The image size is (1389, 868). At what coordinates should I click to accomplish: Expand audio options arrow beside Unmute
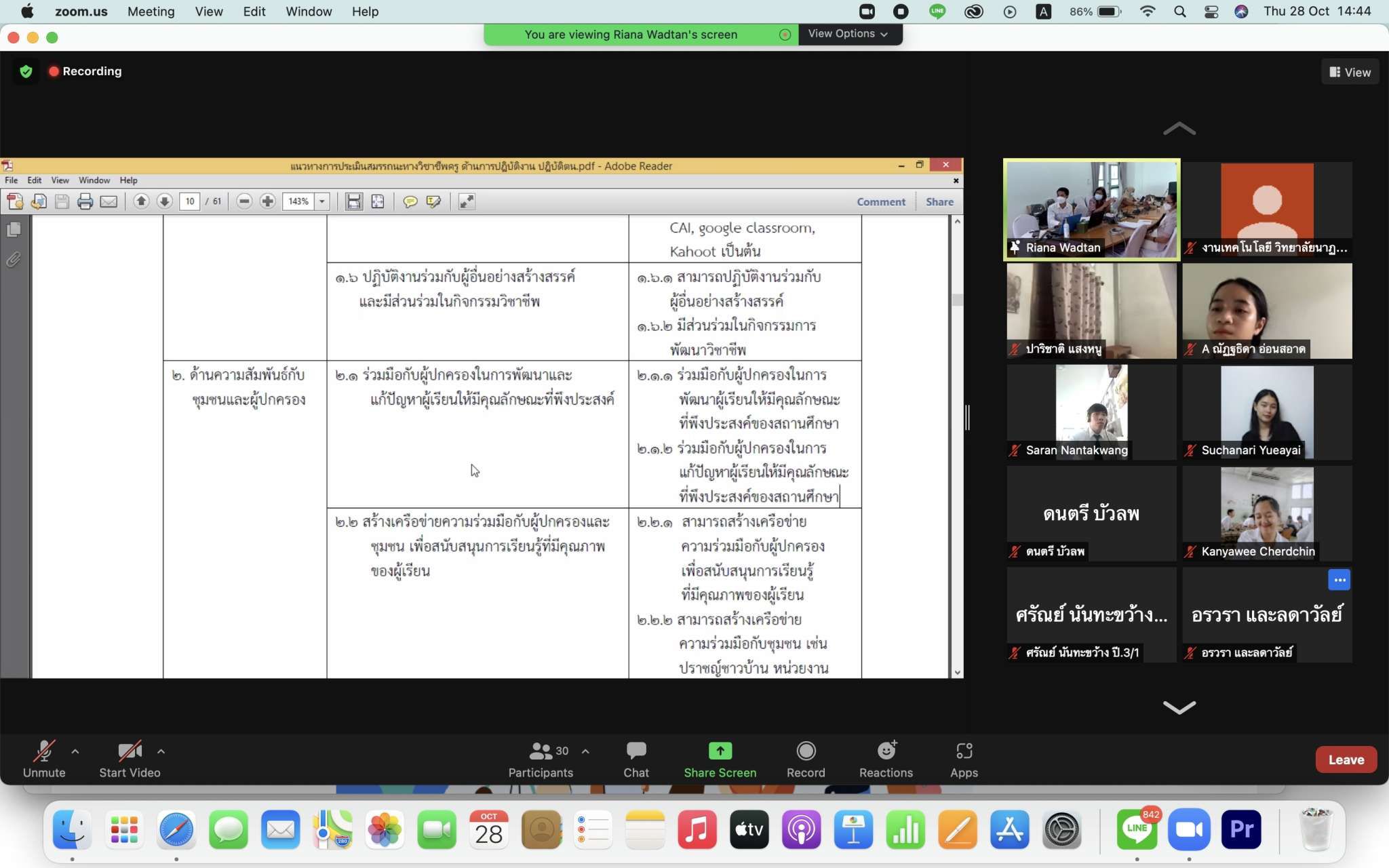click(x=75, y=751)
